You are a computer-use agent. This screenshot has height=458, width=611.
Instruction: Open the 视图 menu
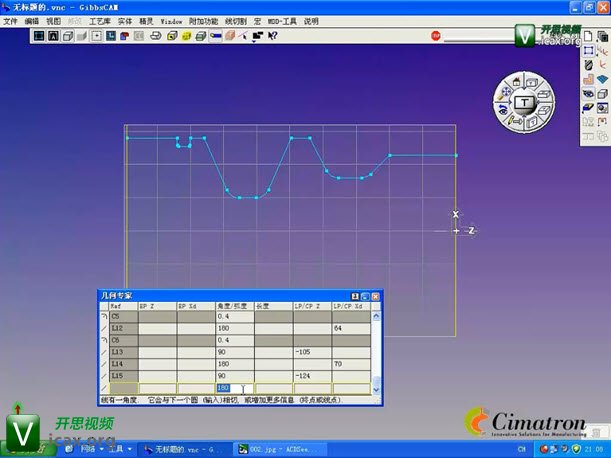53,20
